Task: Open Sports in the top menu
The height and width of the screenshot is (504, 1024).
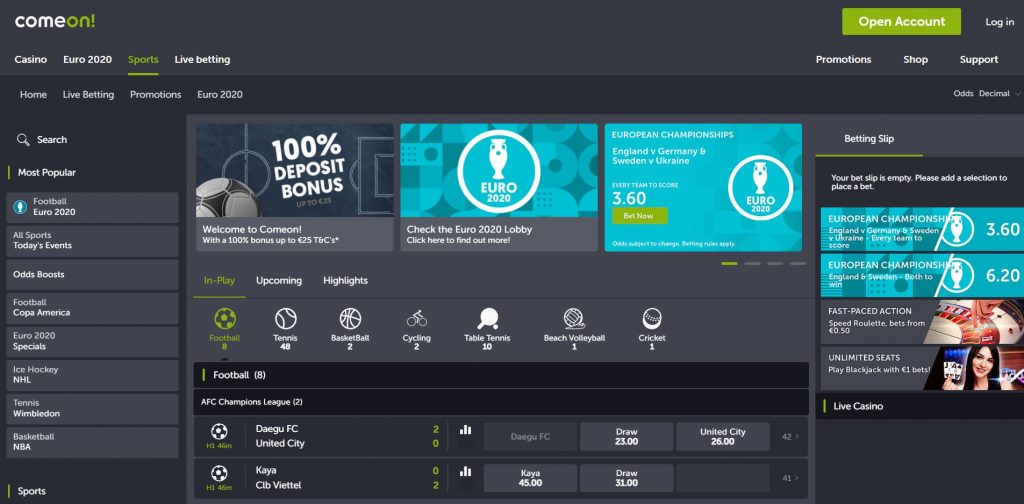Action: point(143,59)
